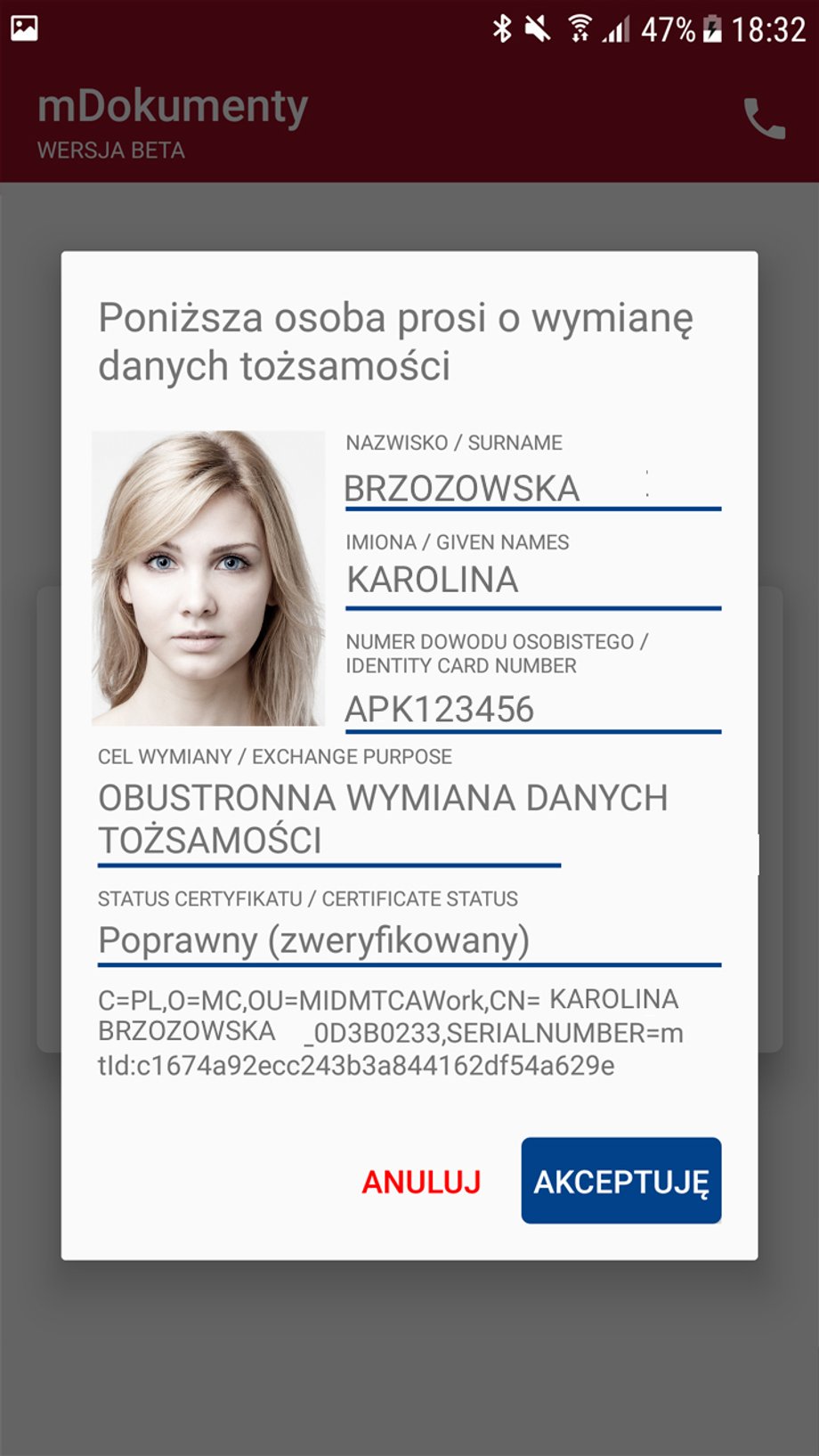Tap the Wi-Fi signal icon

tap(580, 28)
